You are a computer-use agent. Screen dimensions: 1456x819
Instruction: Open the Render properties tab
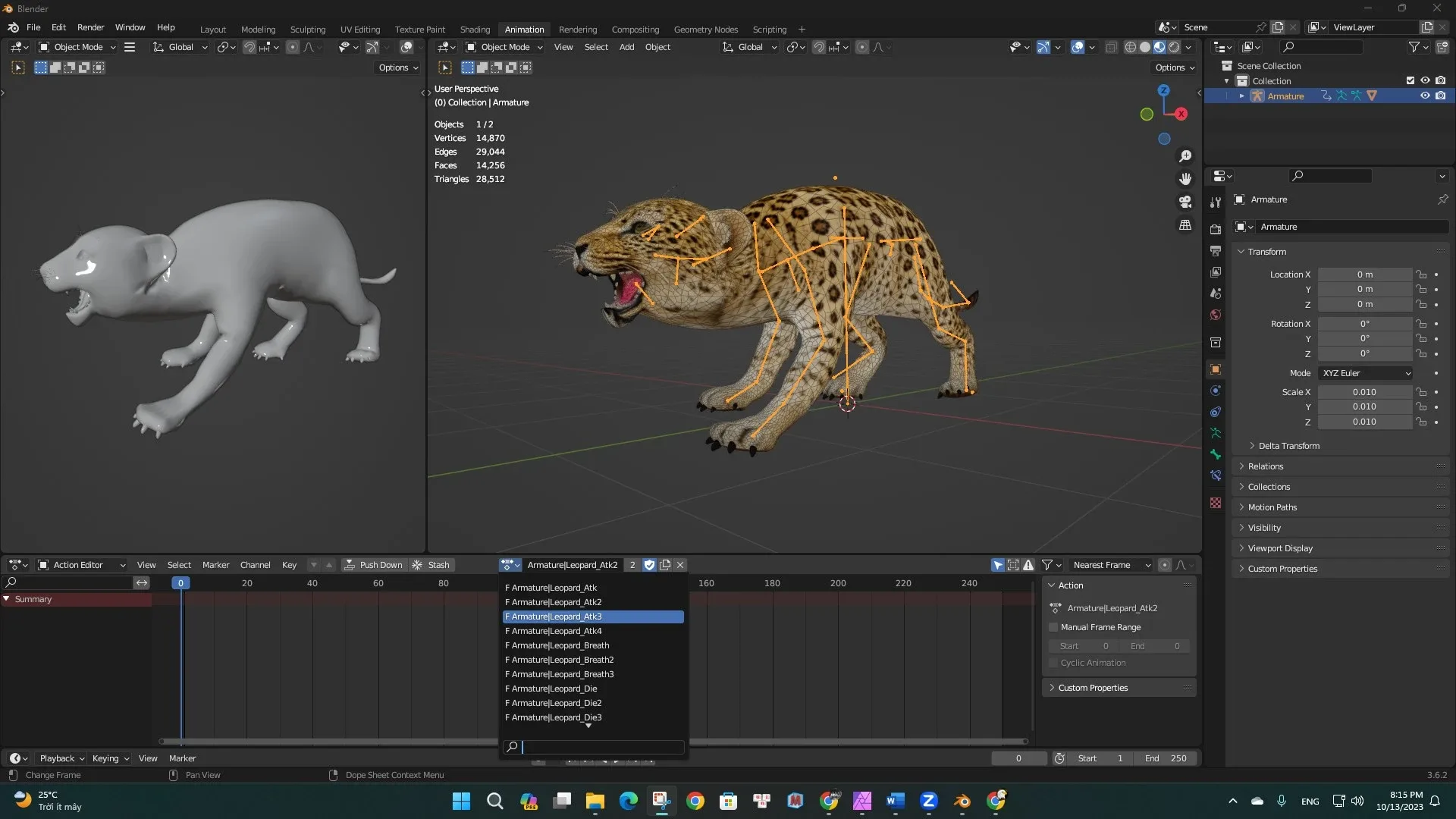click(1216, 230)
